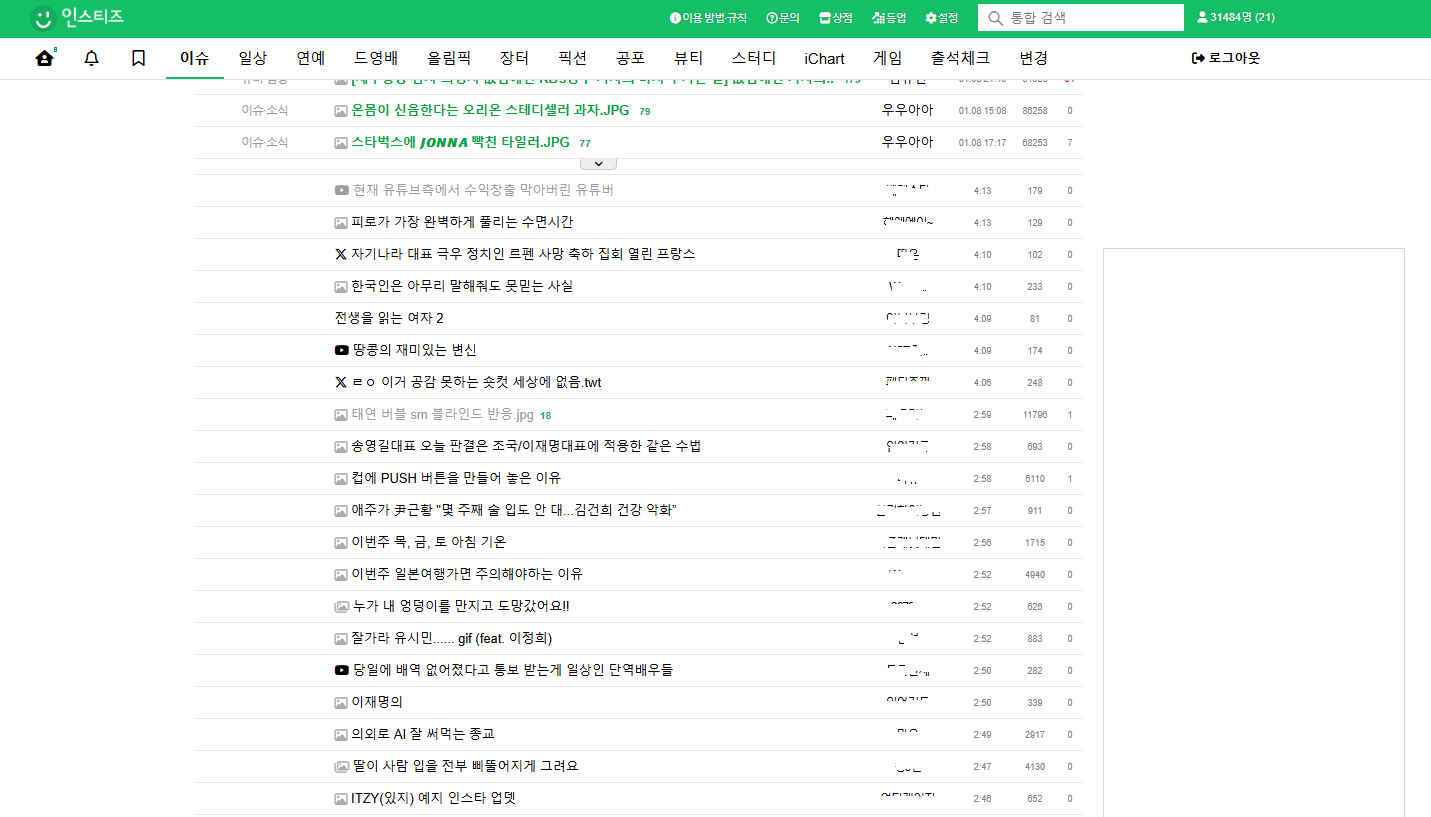Image resolution: width=1431 pixels, height=817 pixels.
Task: Click image icon on 한국인은 아무리 post
Action: [x=341, y=286]
